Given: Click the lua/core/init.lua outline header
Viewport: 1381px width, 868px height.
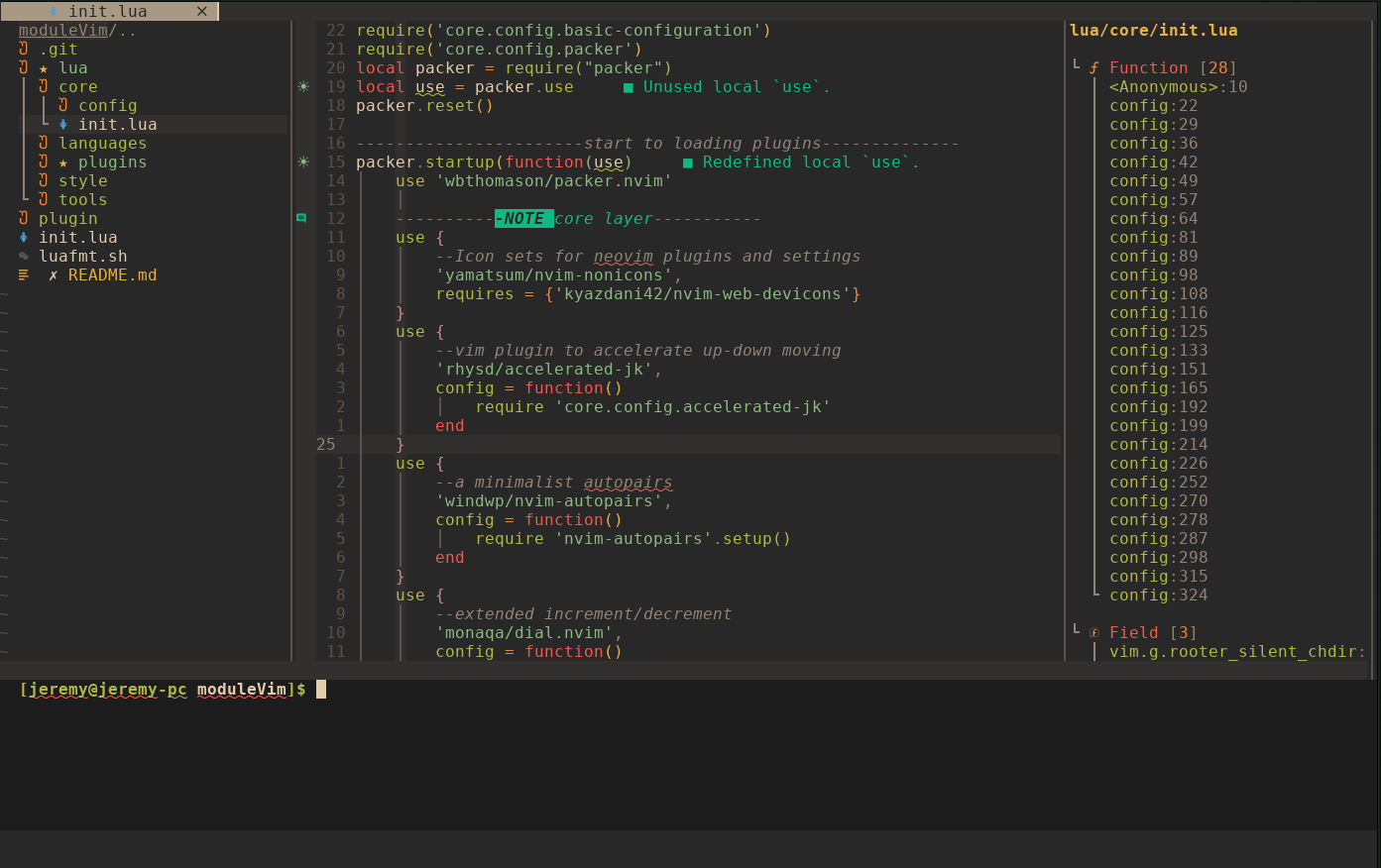Looking at the screenshot, I should point(1154,31).
